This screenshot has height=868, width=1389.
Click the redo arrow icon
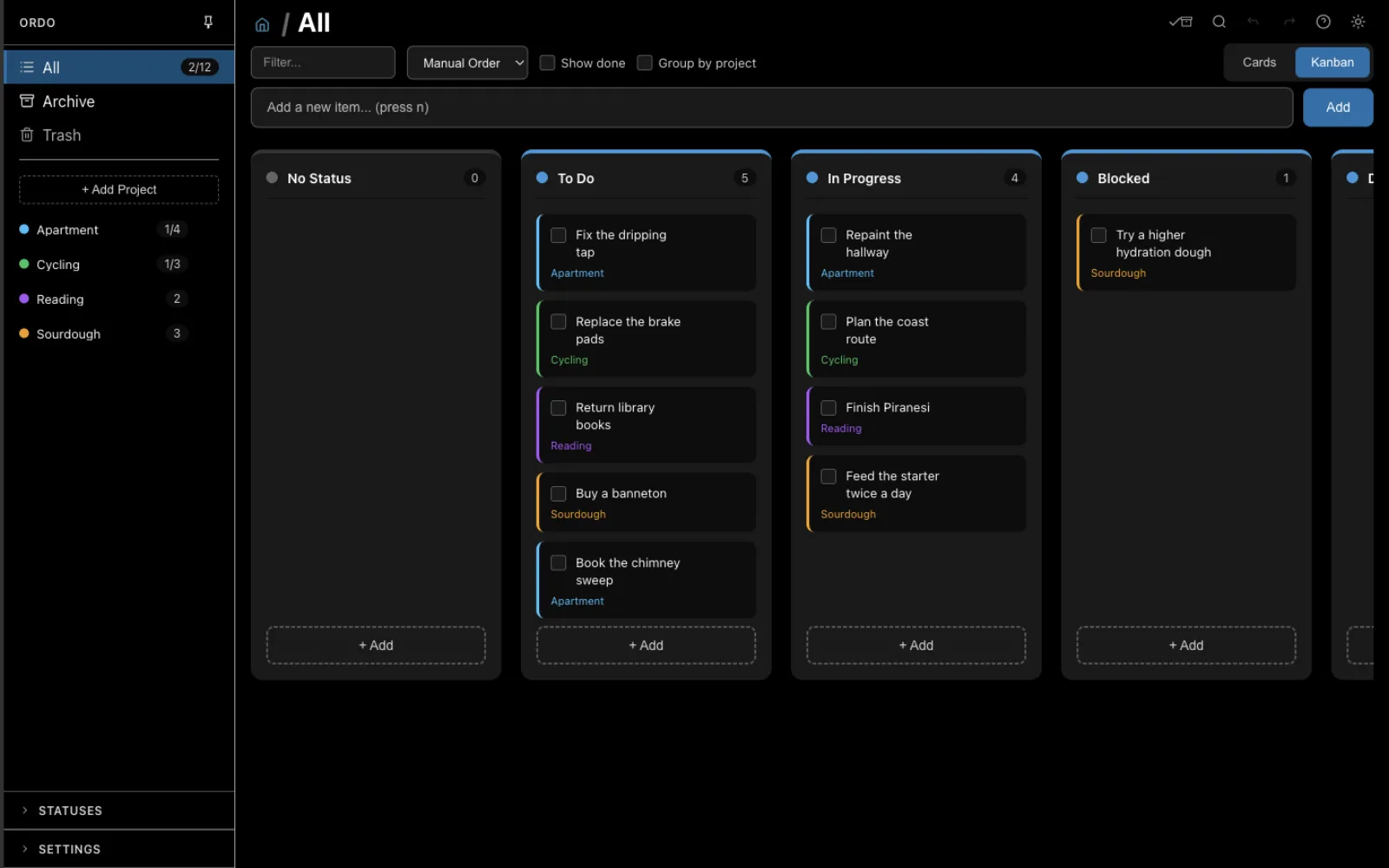pos(1289,22)
